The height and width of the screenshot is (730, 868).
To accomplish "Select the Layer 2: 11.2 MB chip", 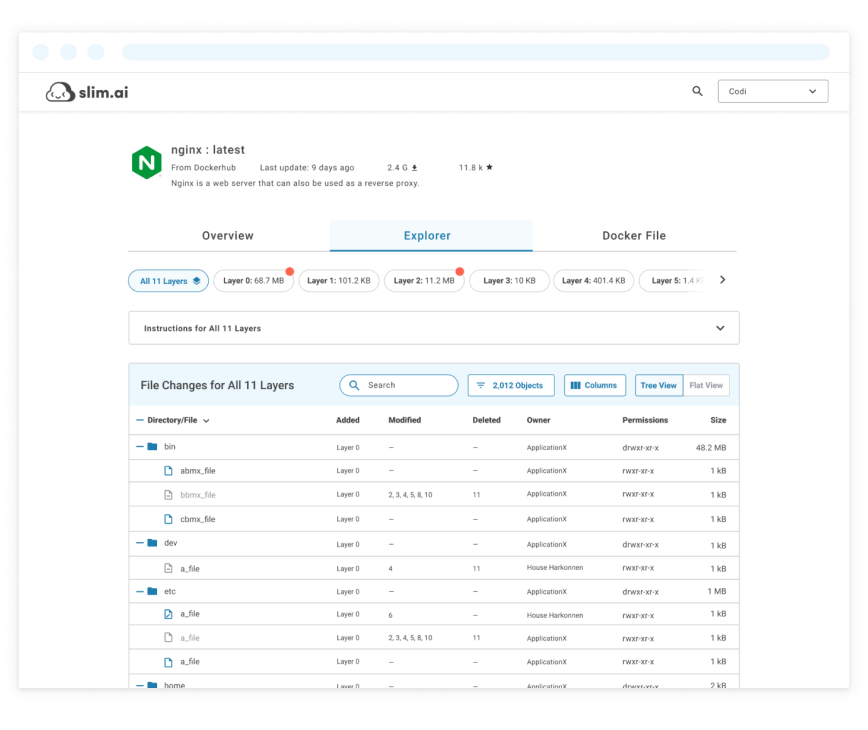I will point(423,281).
